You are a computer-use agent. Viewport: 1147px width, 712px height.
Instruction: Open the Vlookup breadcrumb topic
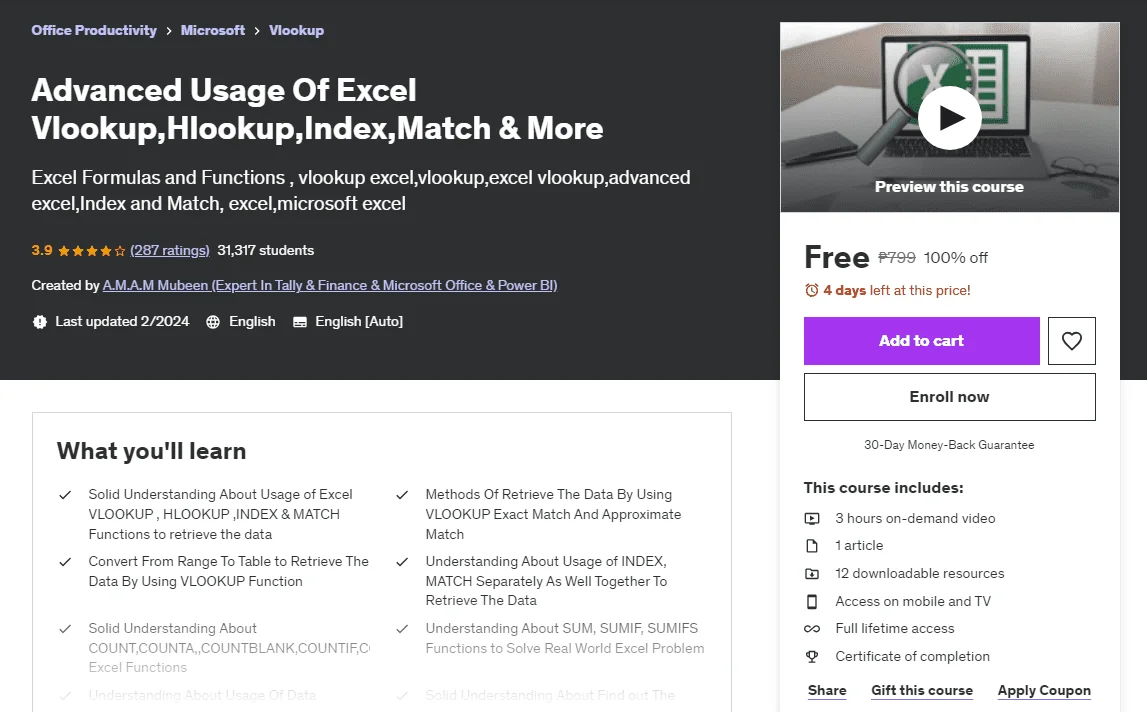(x=296, y=30)
